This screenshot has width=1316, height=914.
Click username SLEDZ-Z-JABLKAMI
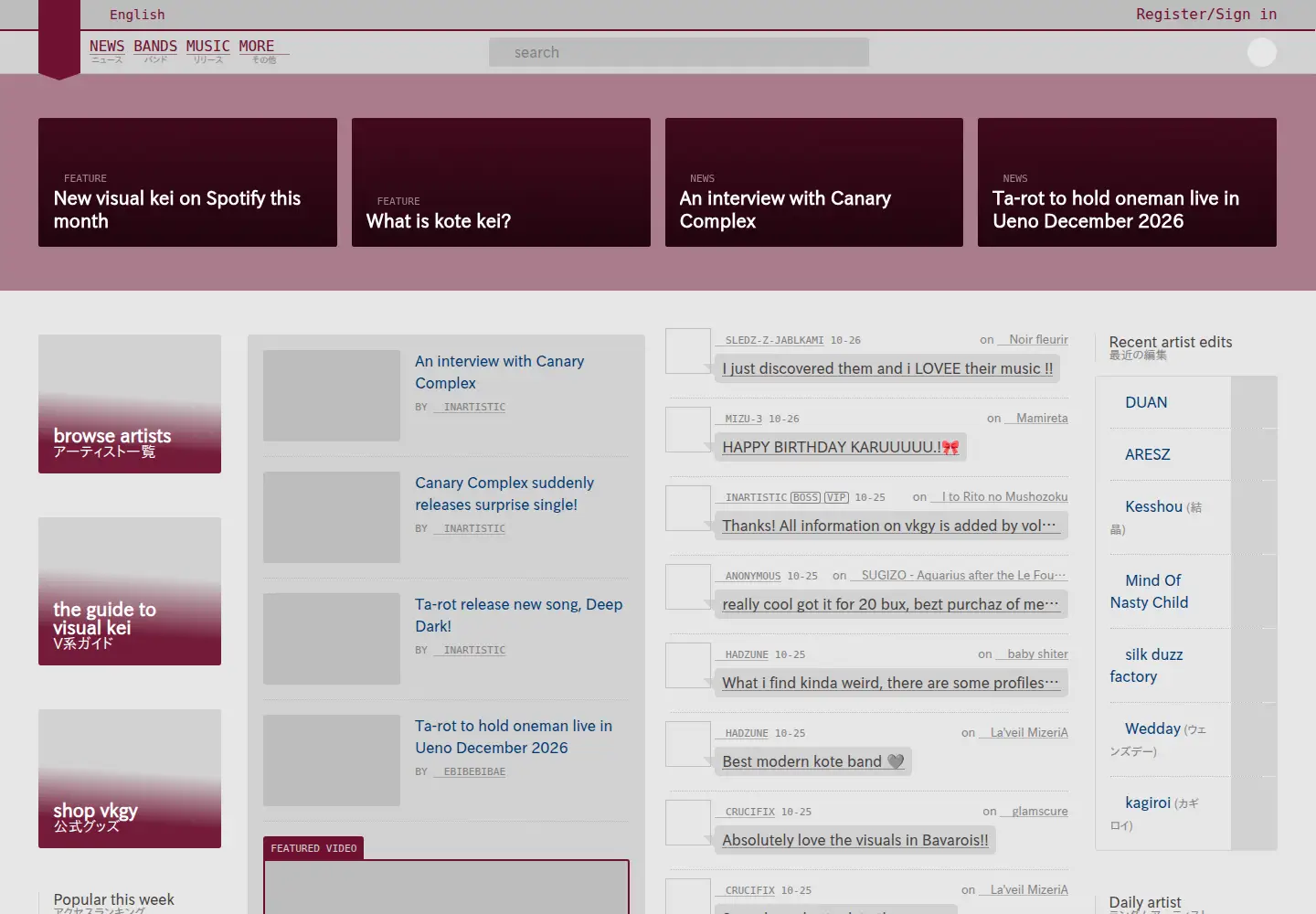(x=769, y=340)
